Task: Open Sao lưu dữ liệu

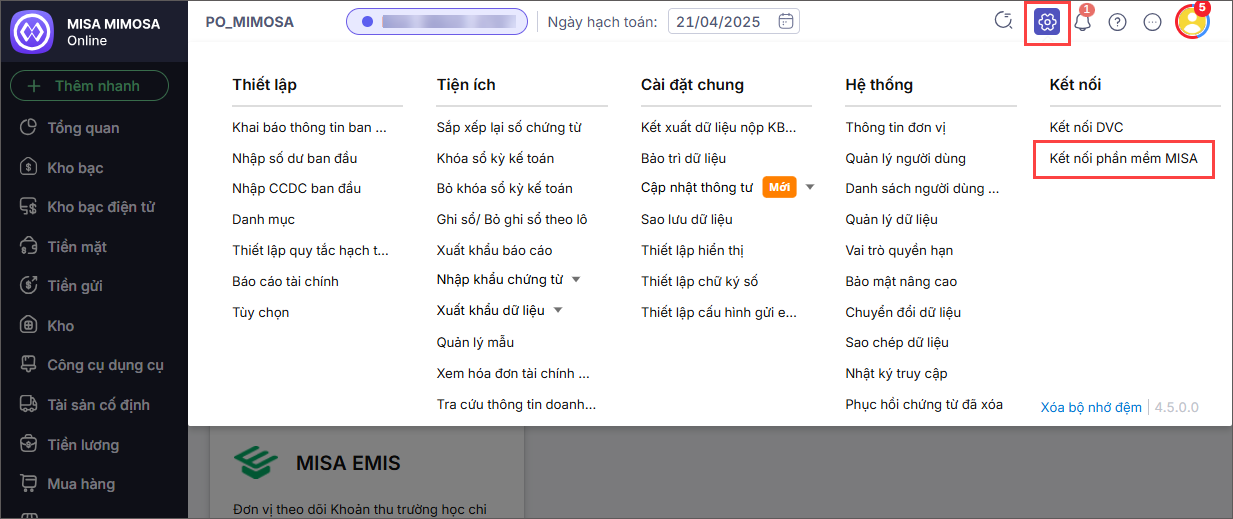Action: 687,219
